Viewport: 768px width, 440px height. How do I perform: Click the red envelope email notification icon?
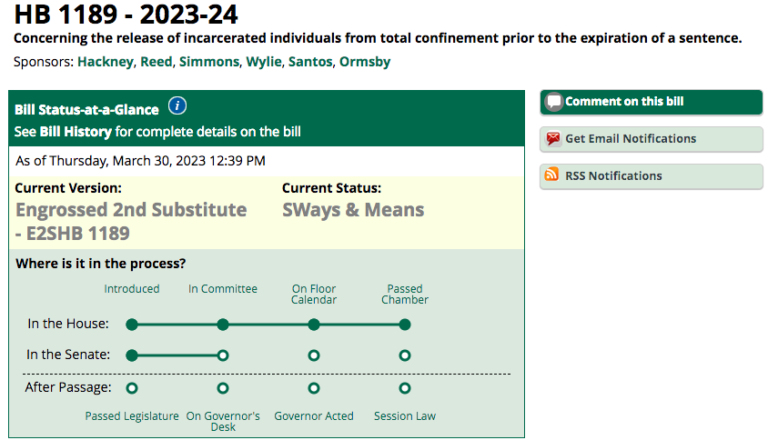[x=552, y=139]
